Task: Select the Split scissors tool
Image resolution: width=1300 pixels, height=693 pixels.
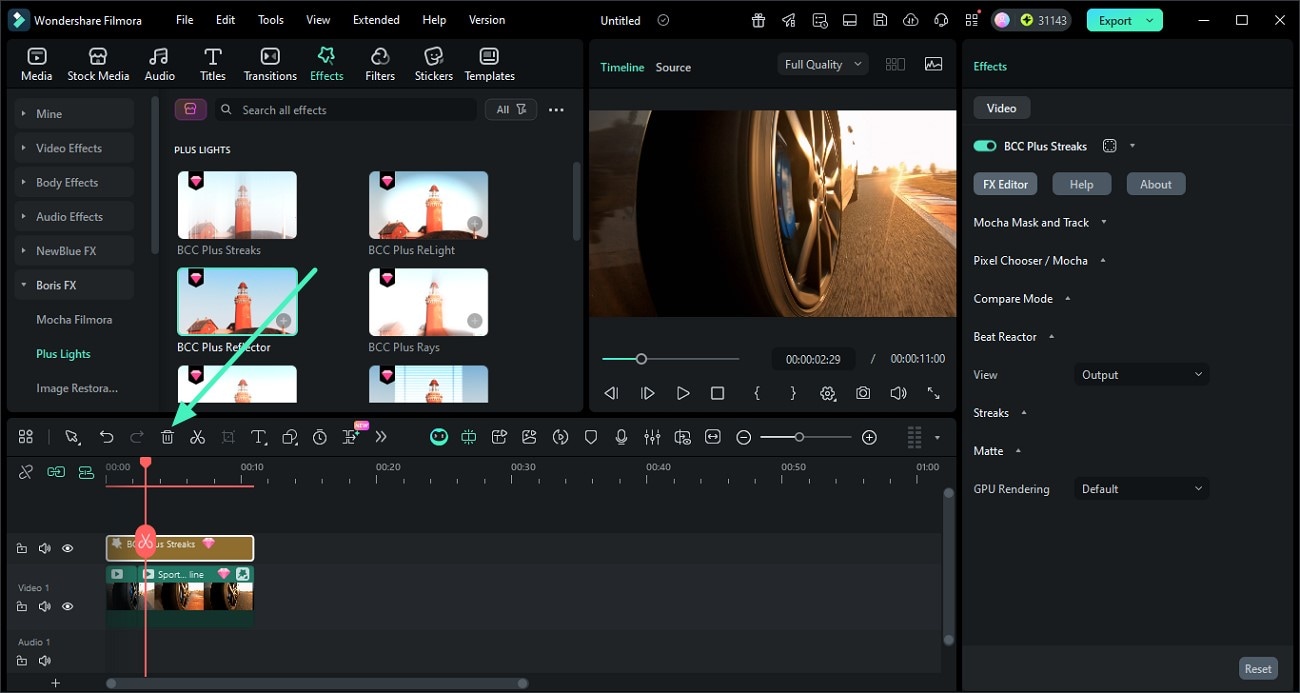Action: click(197, 437)
